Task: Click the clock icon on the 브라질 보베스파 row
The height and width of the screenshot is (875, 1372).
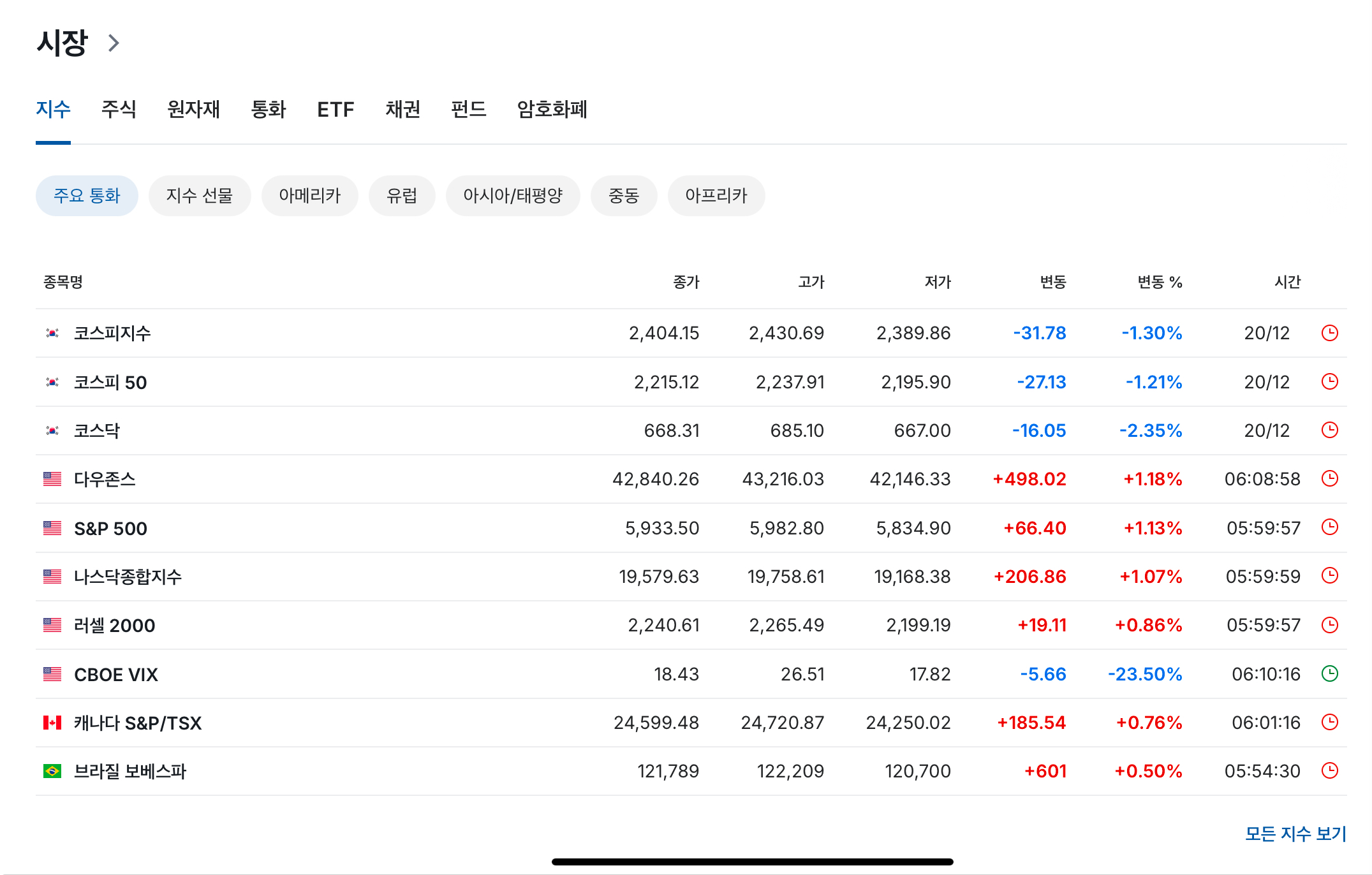Action: click(1329, 770)
